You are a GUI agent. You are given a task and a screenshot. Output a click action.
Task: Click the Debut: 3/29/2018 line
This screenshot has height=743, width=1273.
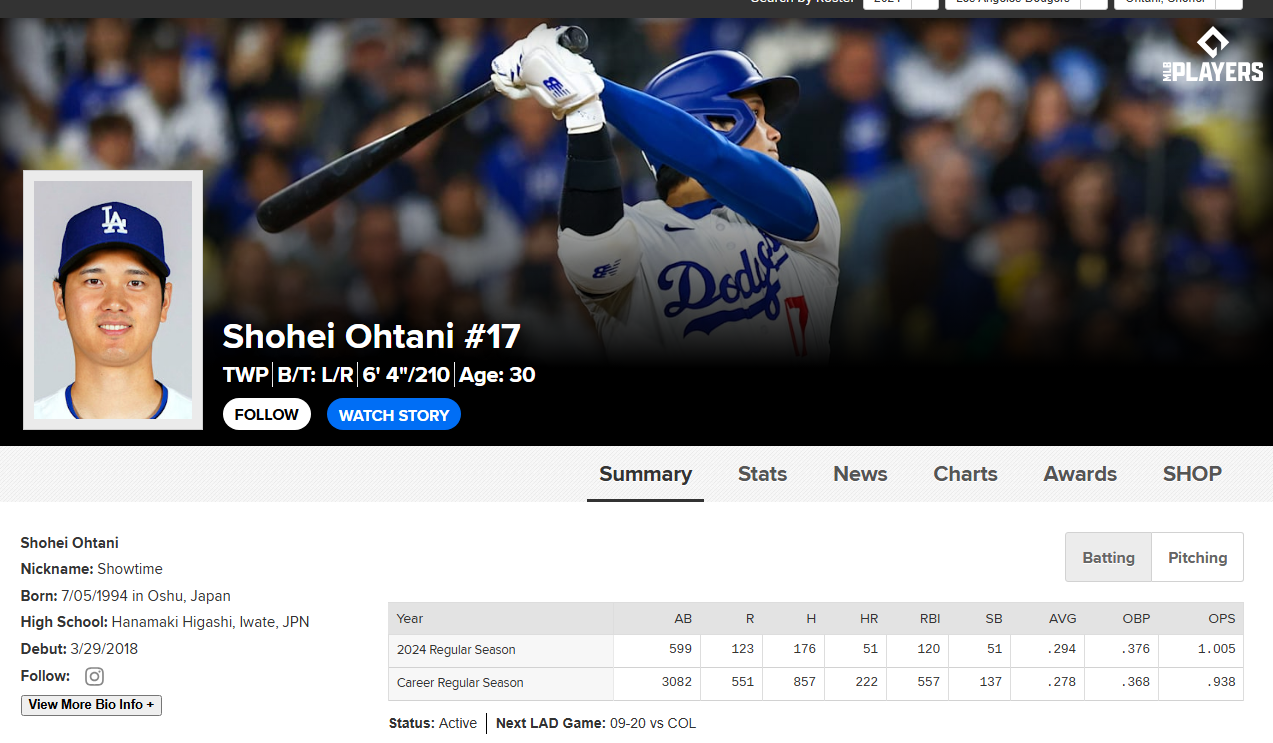(x=80, y=648)
